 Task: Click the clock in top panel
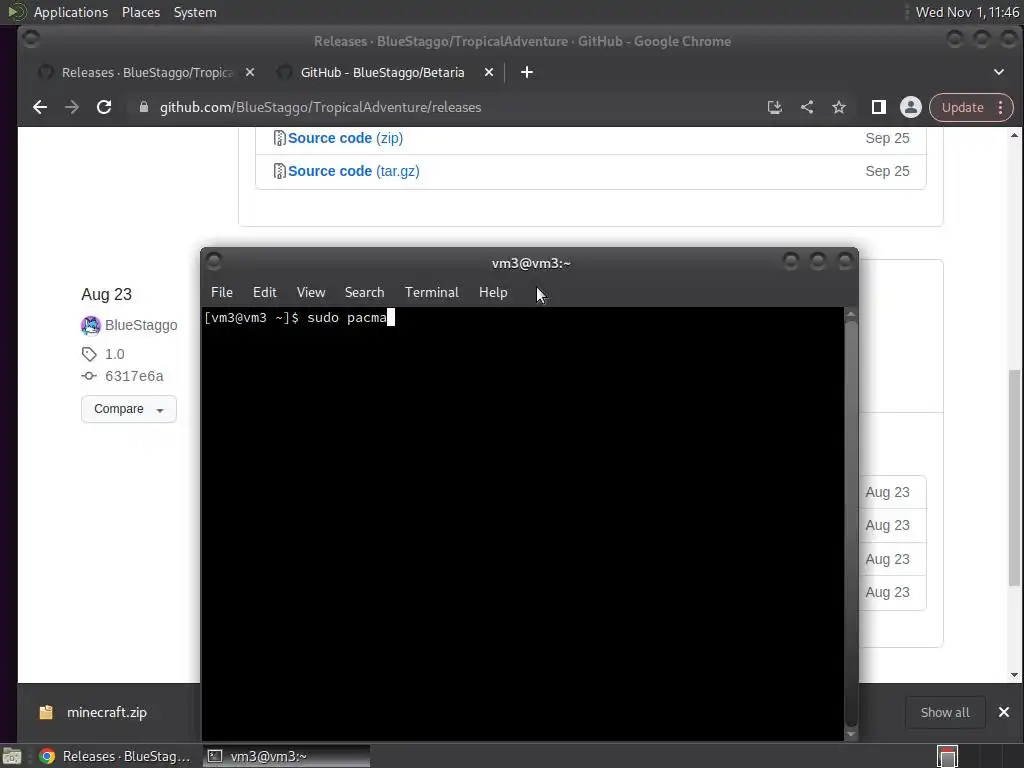pos(967,12)
